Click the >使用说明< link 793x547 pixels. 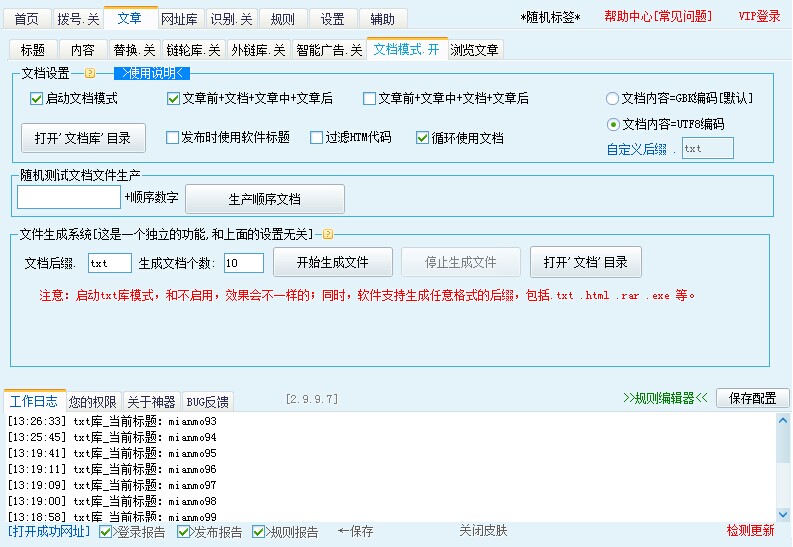[x=152, y=73]
